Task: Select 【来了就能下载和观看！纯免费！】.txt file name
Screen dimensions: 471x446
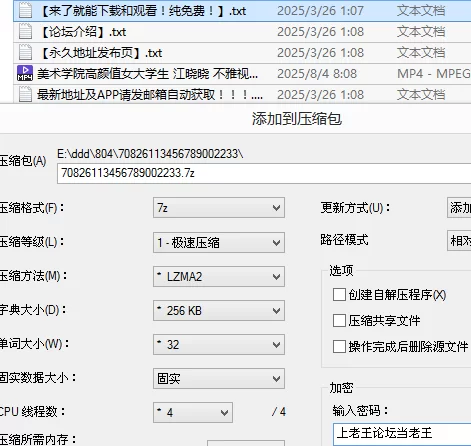Action: pyautogui.click(x=143, y=11)
